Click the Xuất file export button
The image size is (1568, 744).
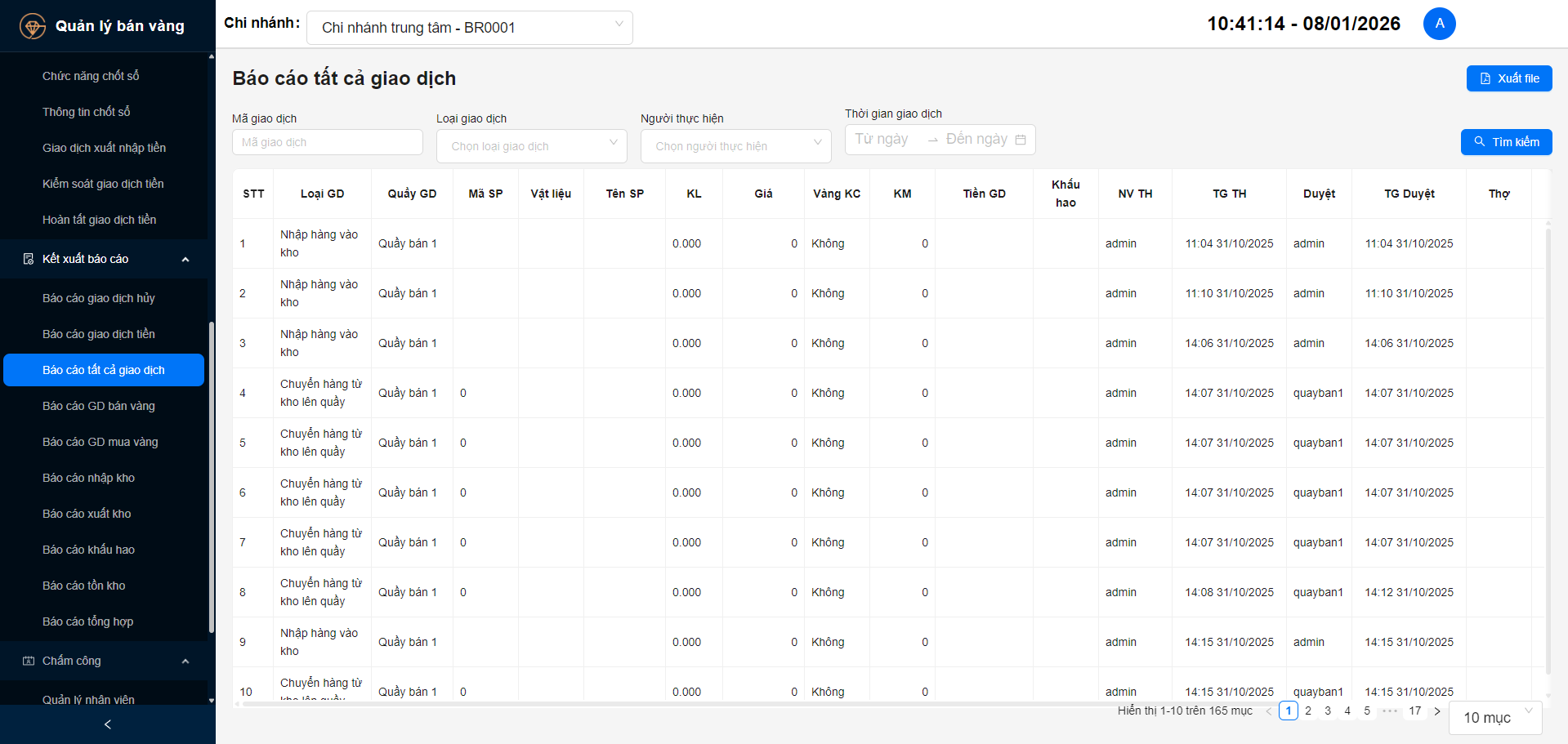click(x=1509, y=78)
